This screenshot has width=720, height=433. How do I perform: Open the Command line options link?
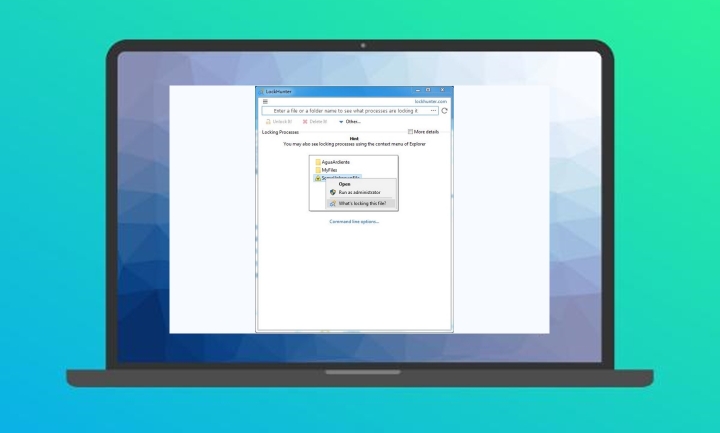[x=354, y=221]
